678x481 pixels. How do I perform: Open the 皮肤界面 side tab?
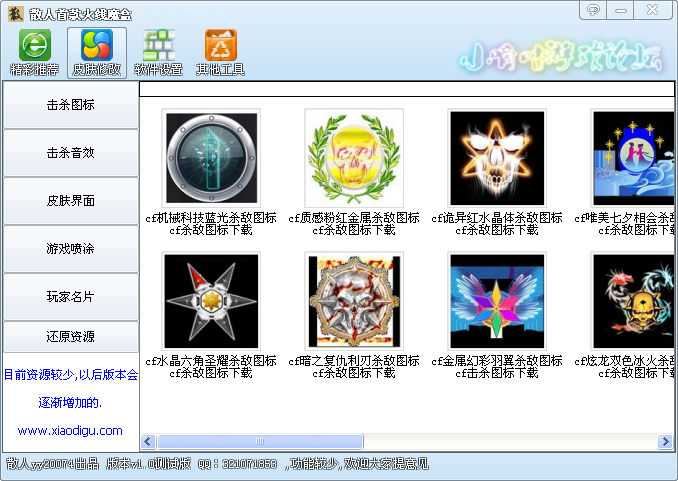pos(71,201)
